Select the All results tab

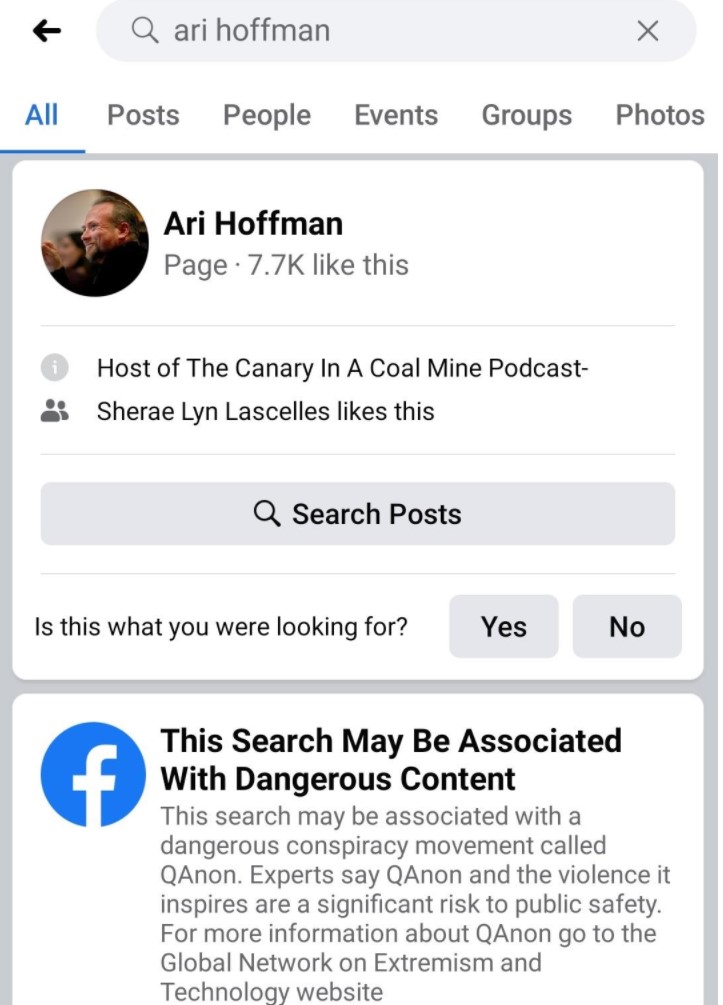point(42,115)
